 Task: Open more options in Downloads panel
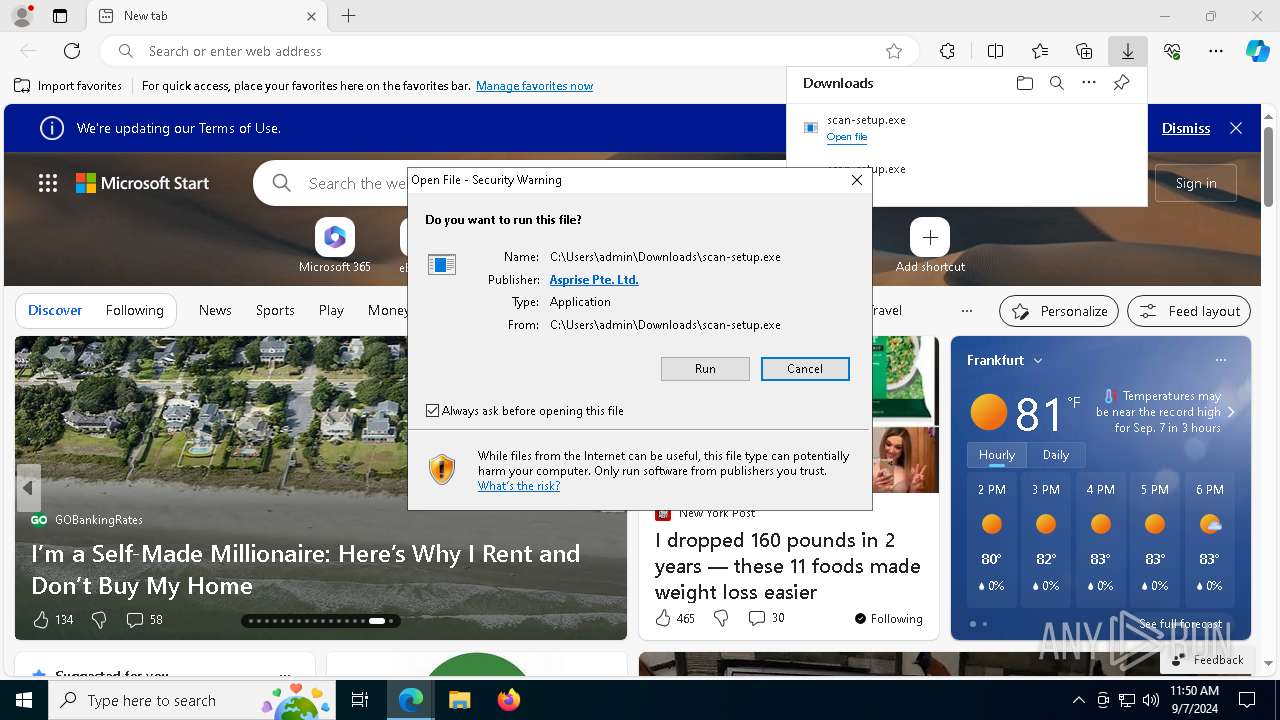tap(1089, 83)
